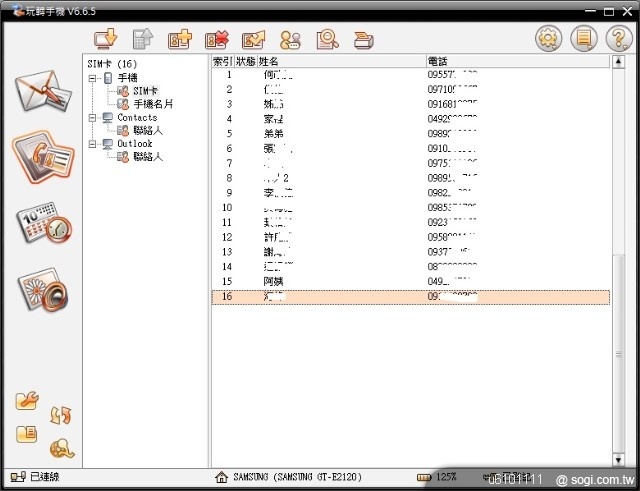640x491 pixels.
Task: Click the SIM卡 (16) heading
Action: tap(112, 64)
